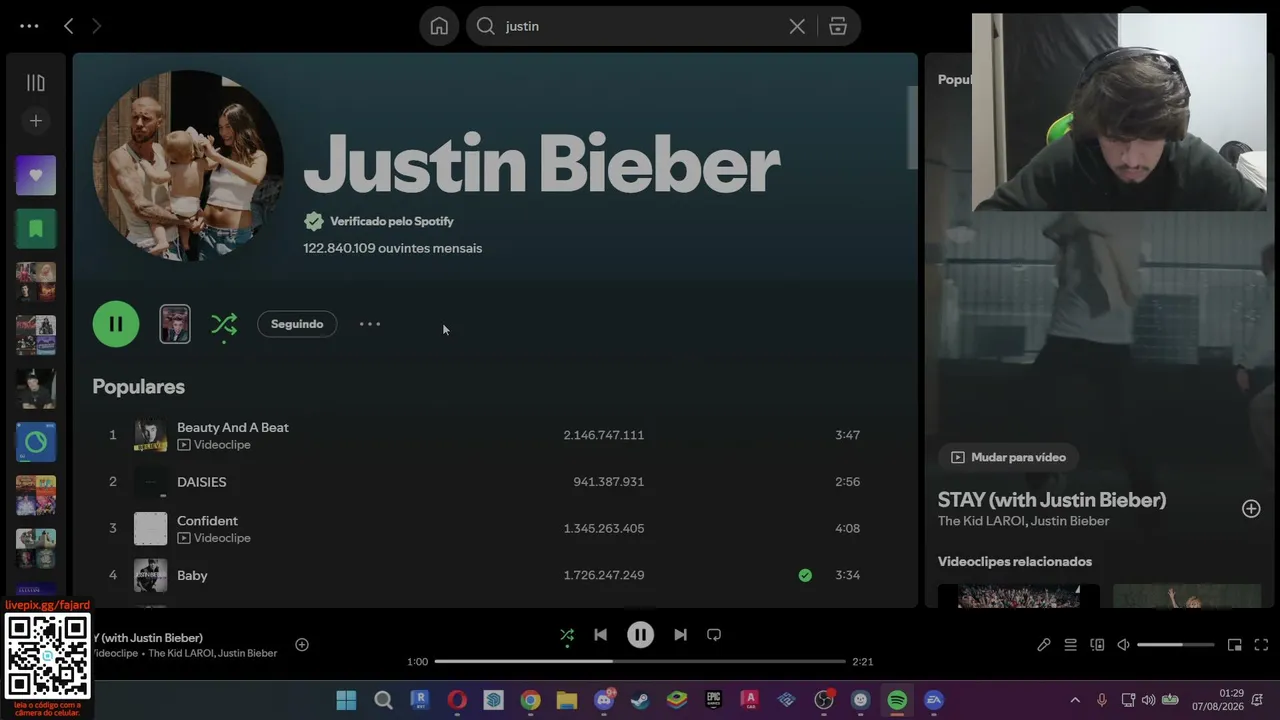Click the Populares section heading
1280x720 pixels.
click(139, 386)
